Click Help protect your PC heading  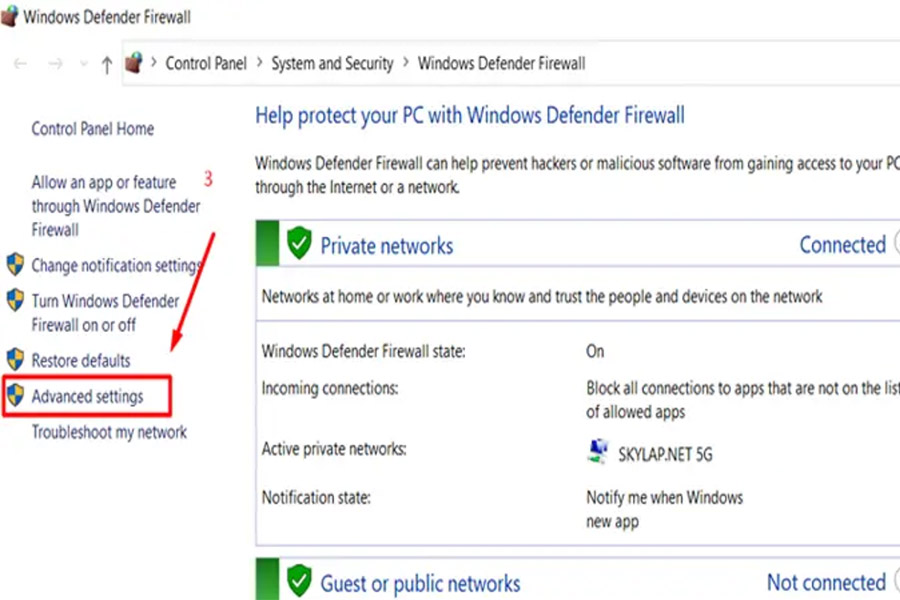tap(470, 115)
